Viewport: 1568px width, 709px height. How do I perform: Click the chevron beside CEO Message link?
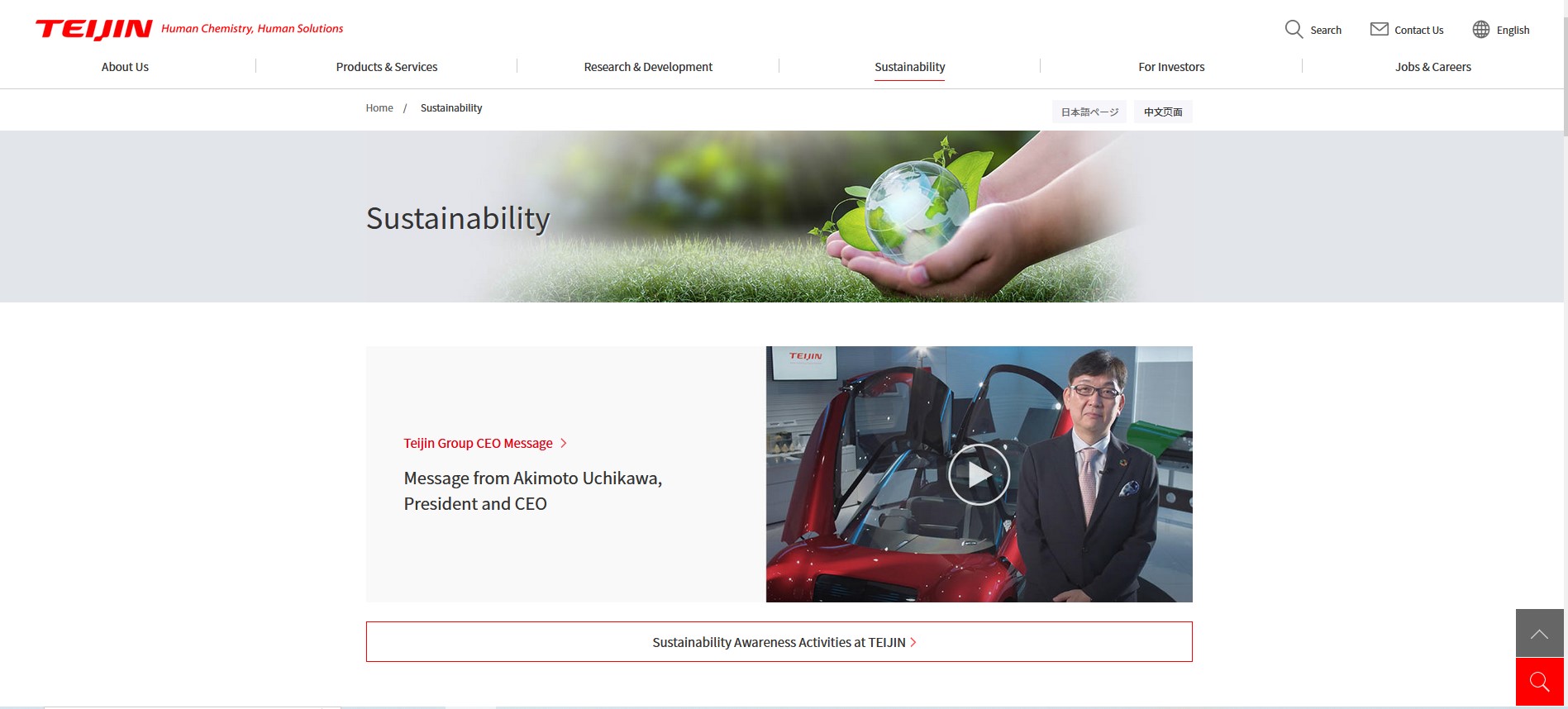click(x=564, y=444)
